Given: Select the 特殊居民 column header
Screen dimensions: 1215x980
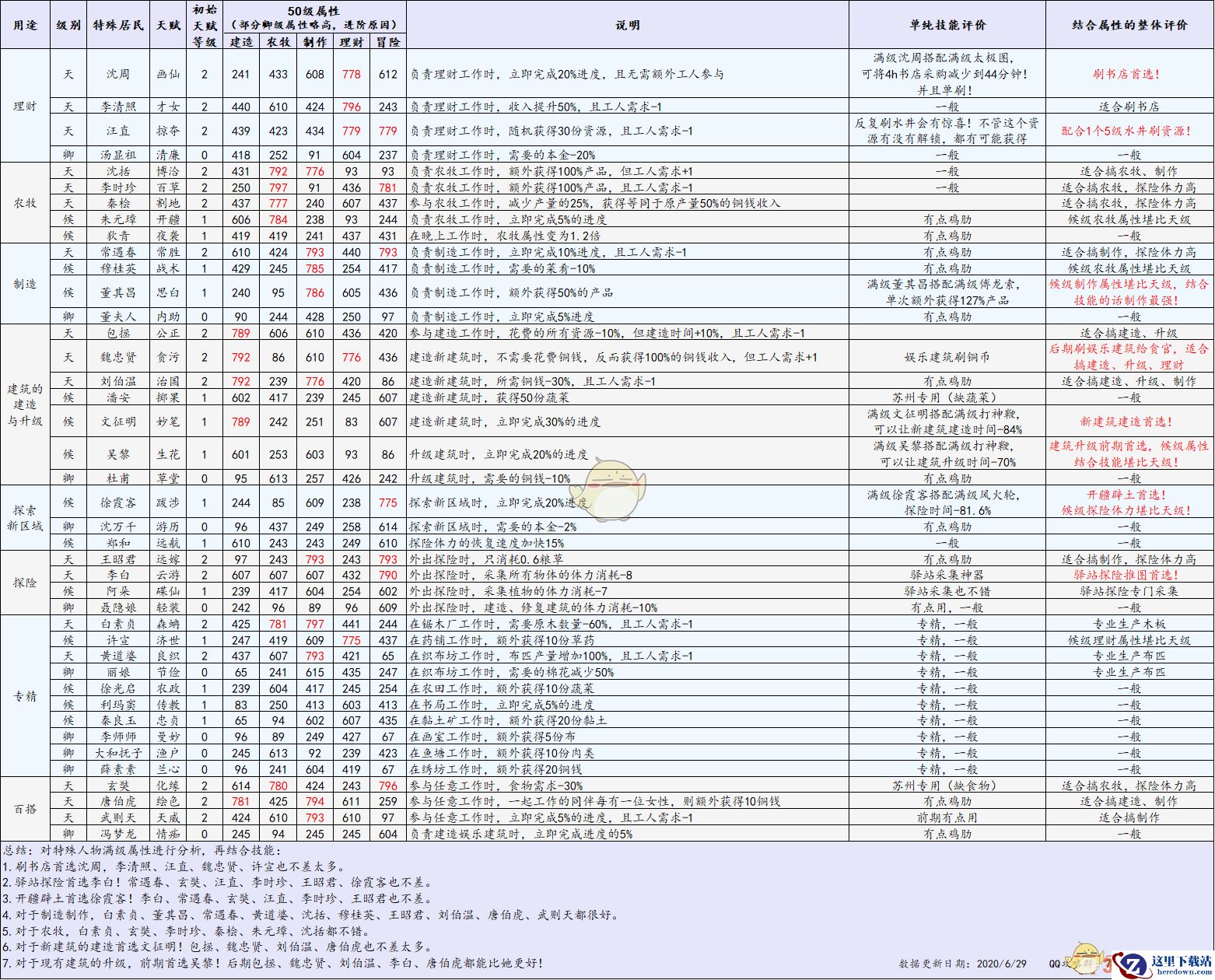Looking at the screenshot, I should 118,25.
